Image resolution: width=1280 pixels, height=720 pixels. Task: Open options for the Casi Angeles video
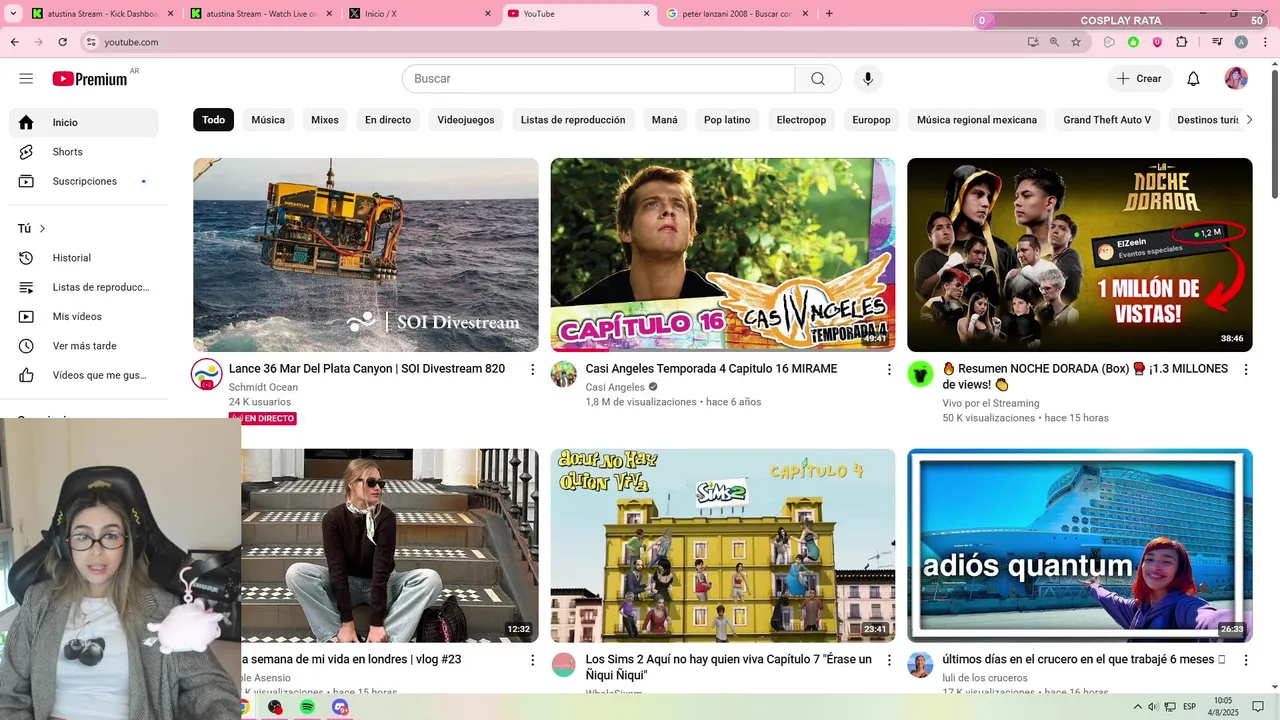coord(889,369)
